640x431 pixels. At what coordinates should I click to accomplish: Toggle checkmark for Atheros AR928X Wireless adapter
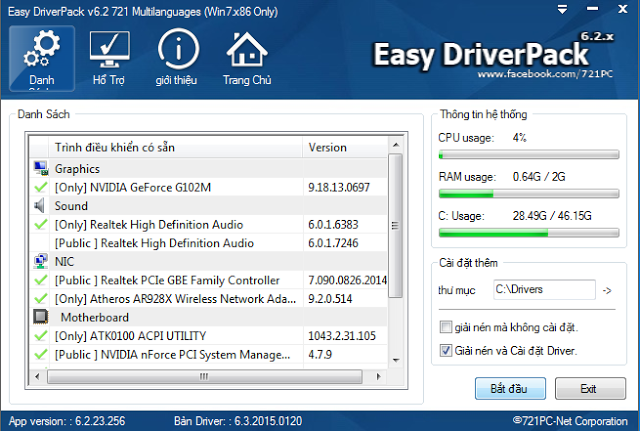pyautogui.click(x=40, y=299)
